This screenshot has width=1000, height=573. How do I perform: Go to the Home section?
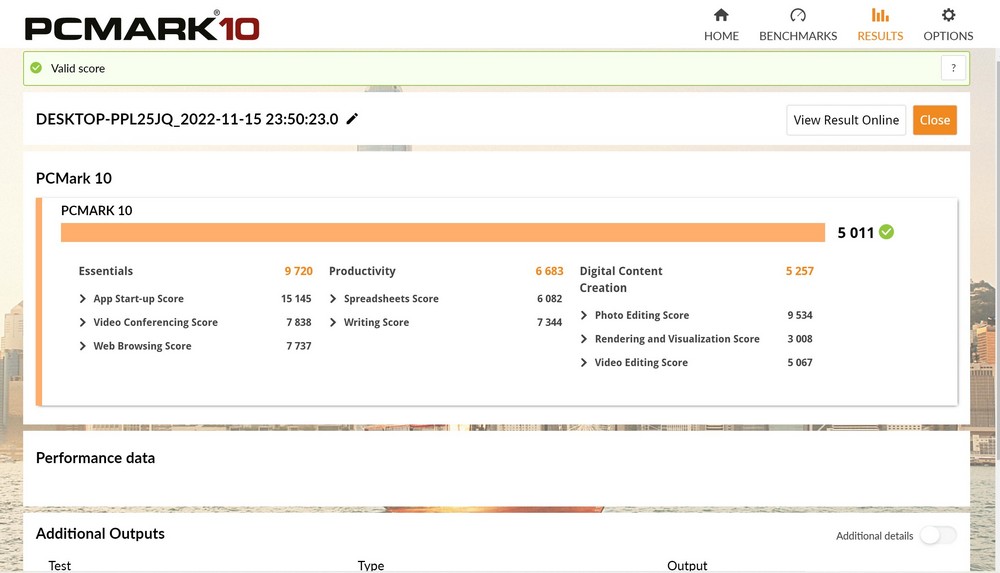coord(721,25)
